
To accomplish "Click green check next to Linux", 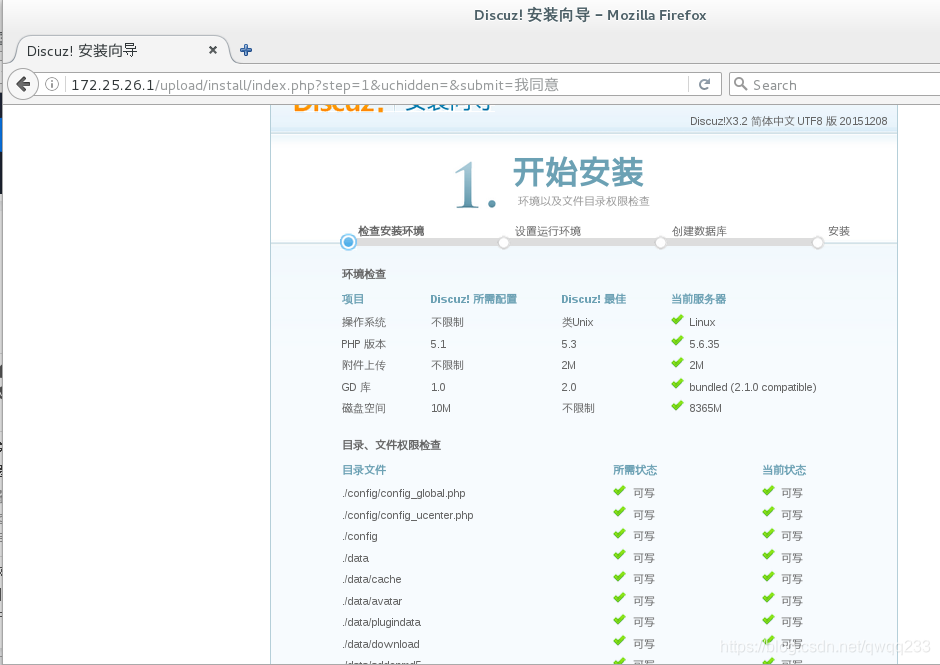I will tap(677, 320).
